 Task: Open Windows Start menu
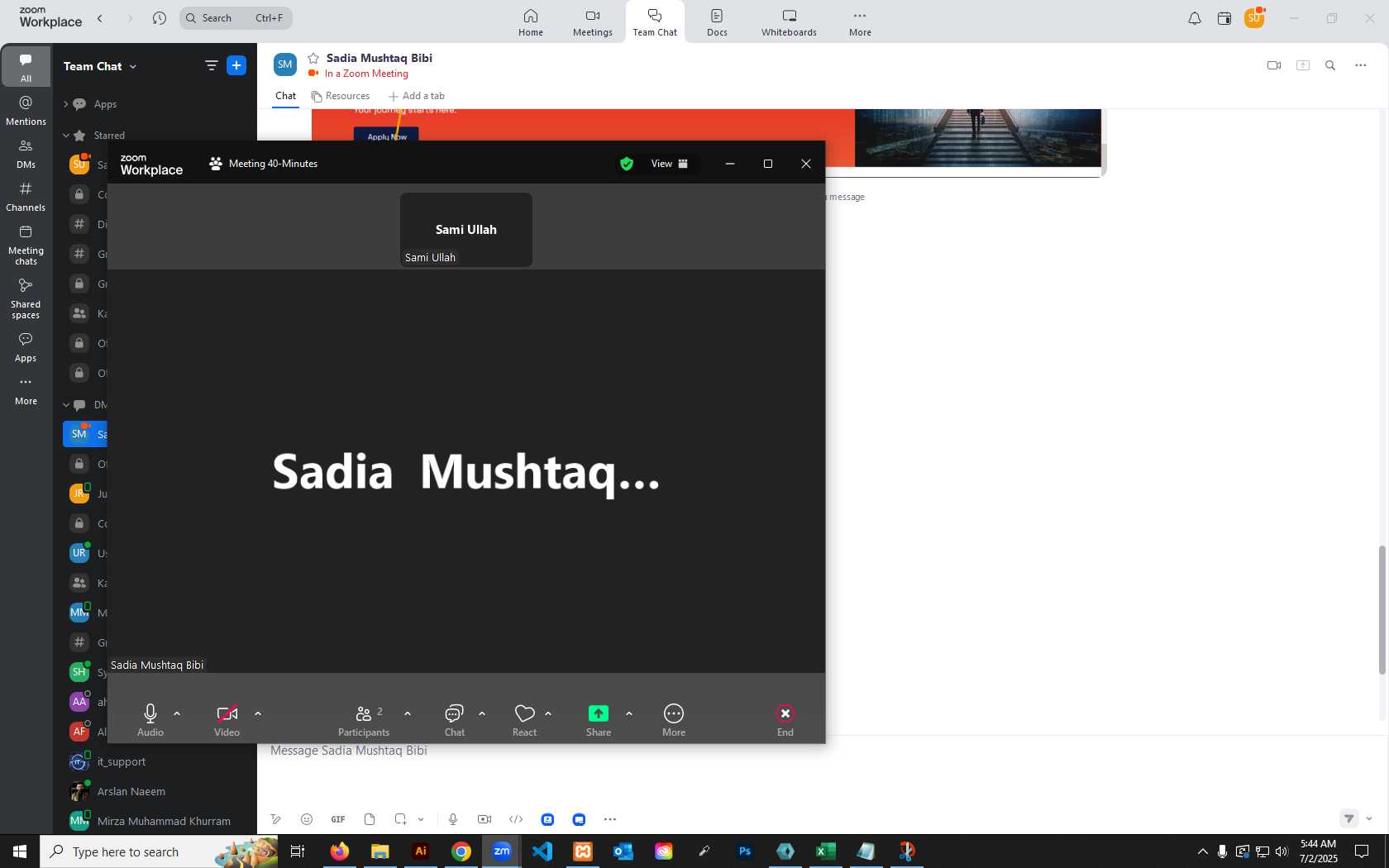(x=20, y=851)
